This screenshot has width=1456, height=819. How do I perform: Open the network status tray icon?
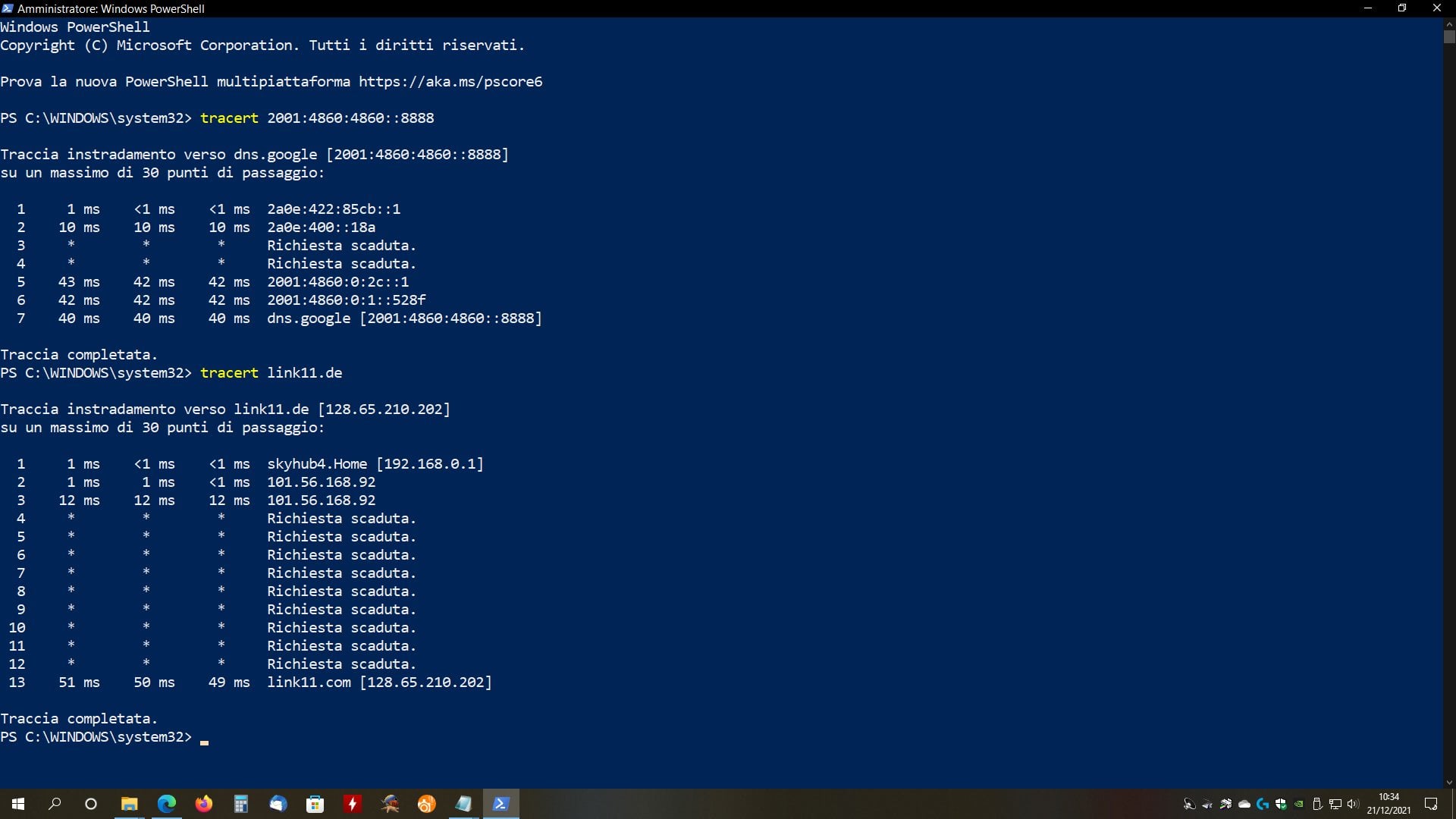[x=1335, y=804]
